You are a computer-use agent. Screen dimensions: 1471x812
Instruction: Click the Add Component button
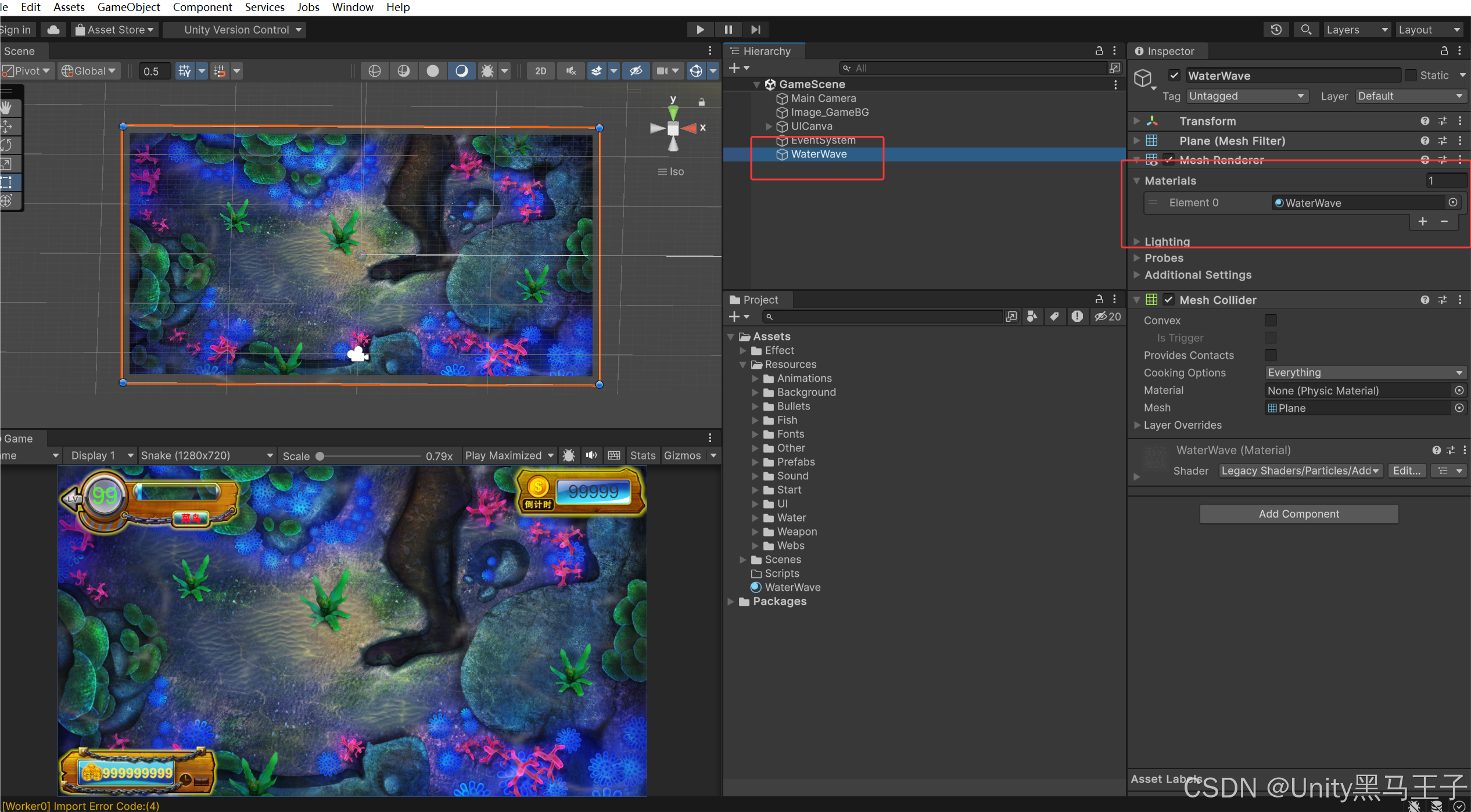pos(1298,513)
